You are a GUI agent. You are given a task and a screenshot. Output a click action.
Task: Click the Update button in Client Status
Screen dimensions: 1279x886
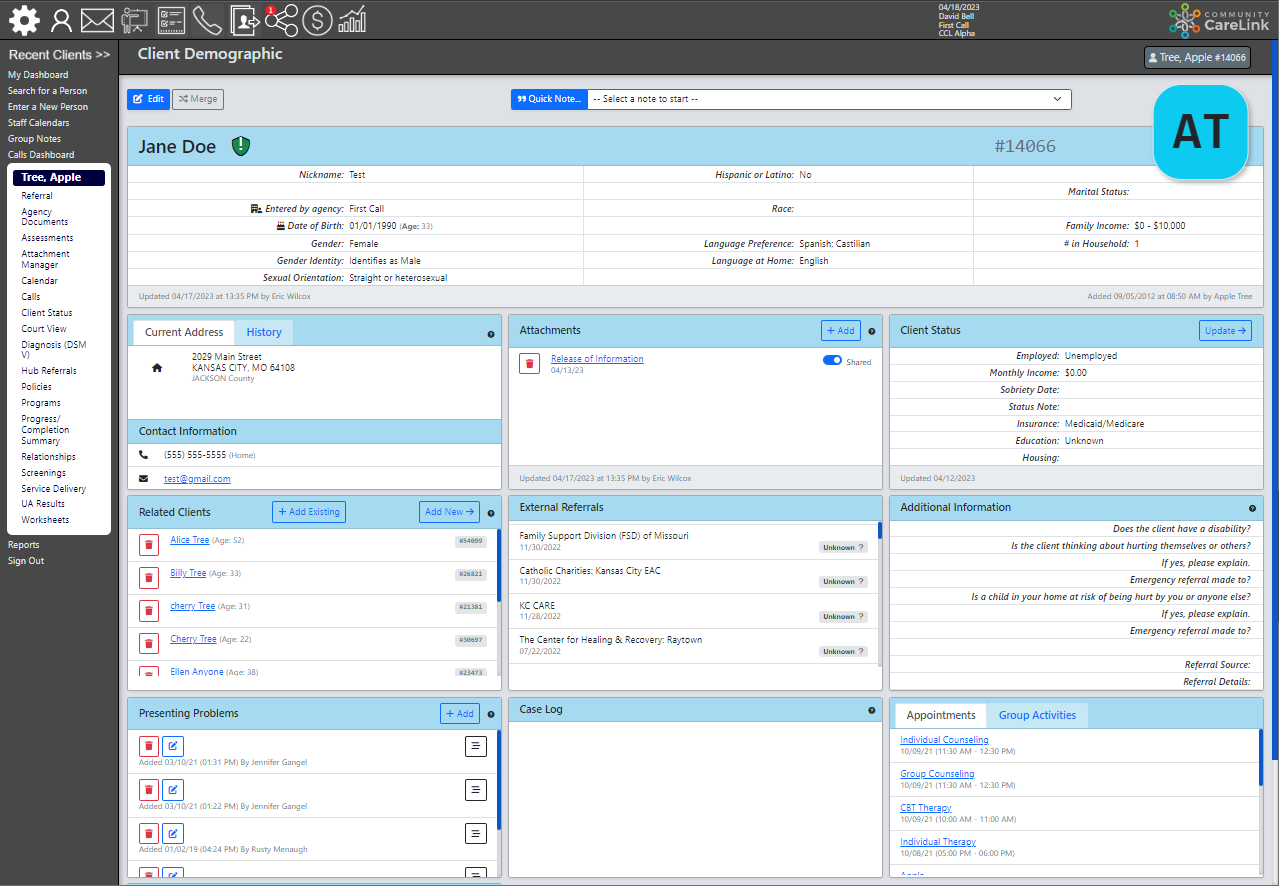tap(1224, 330)
